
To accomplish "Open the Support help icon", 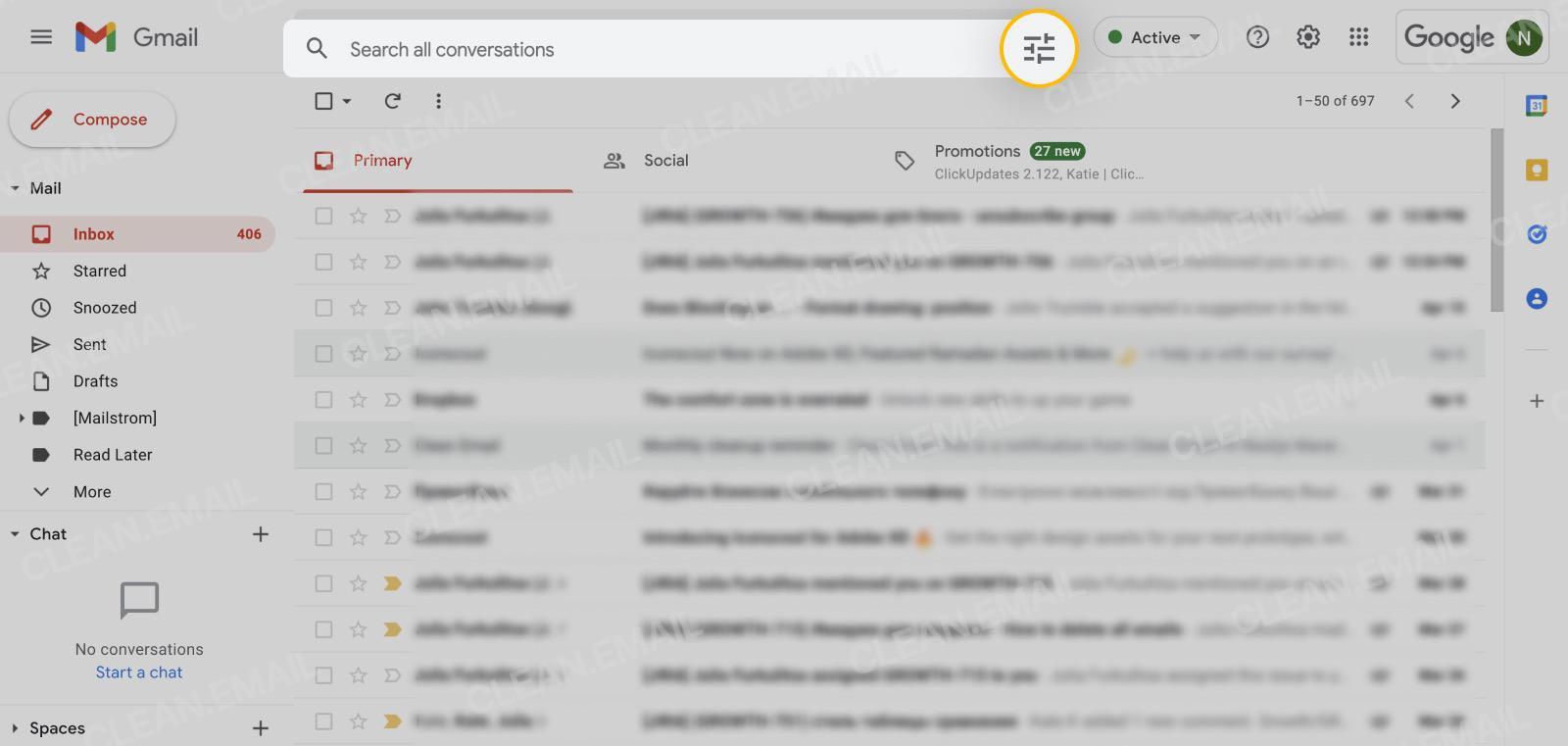I will pyautogui.click(x=1257, y=37).
